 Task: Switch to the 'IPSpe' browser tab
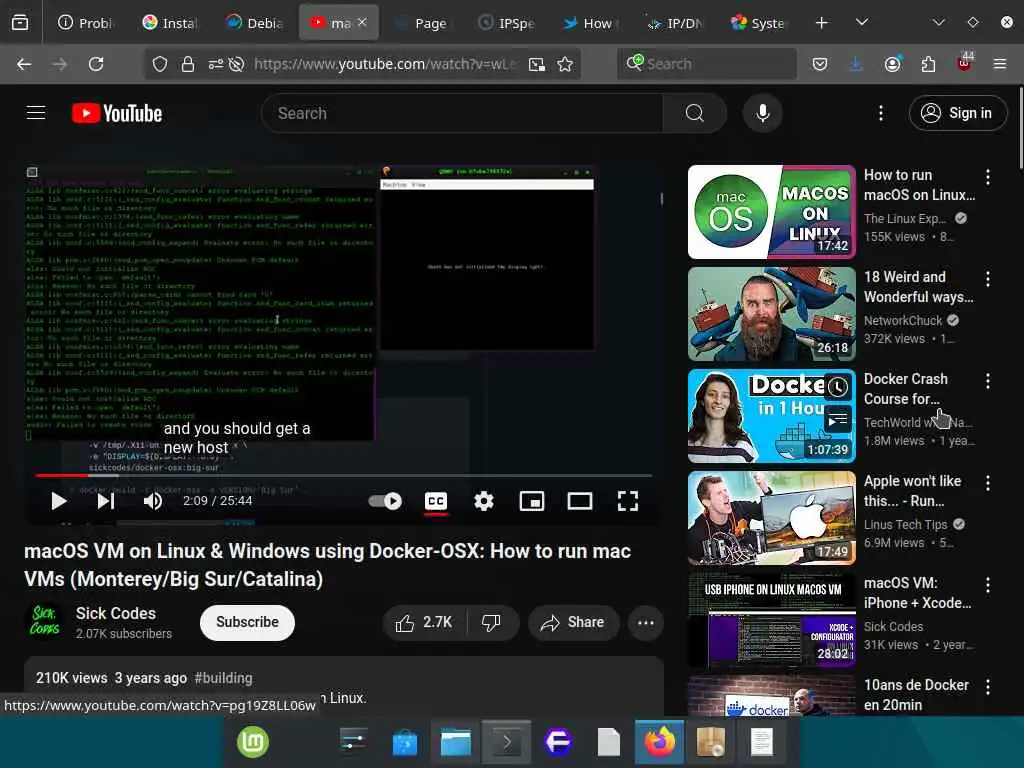point(507,23)
